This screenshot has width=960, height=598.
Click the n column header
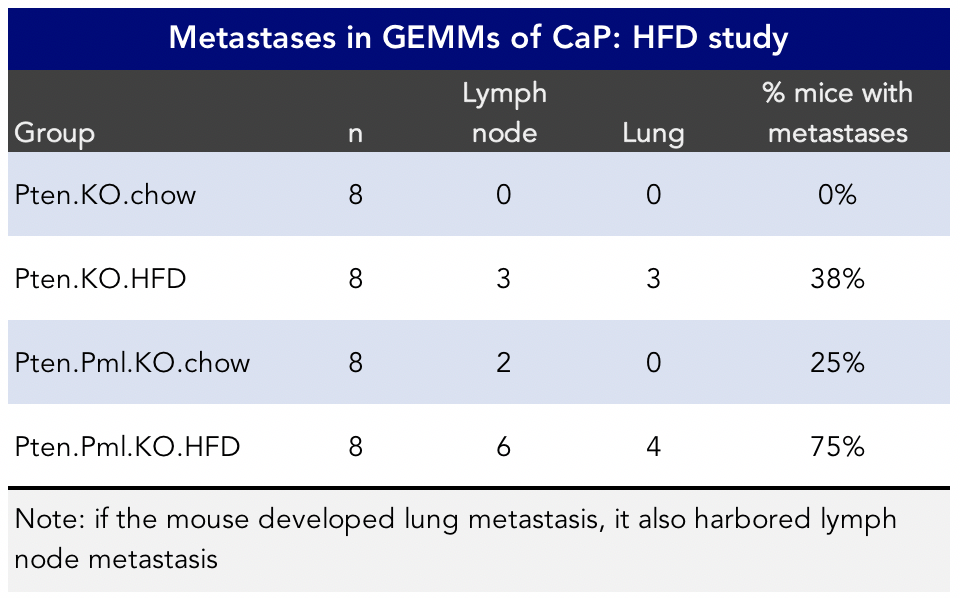coord(355,132)
